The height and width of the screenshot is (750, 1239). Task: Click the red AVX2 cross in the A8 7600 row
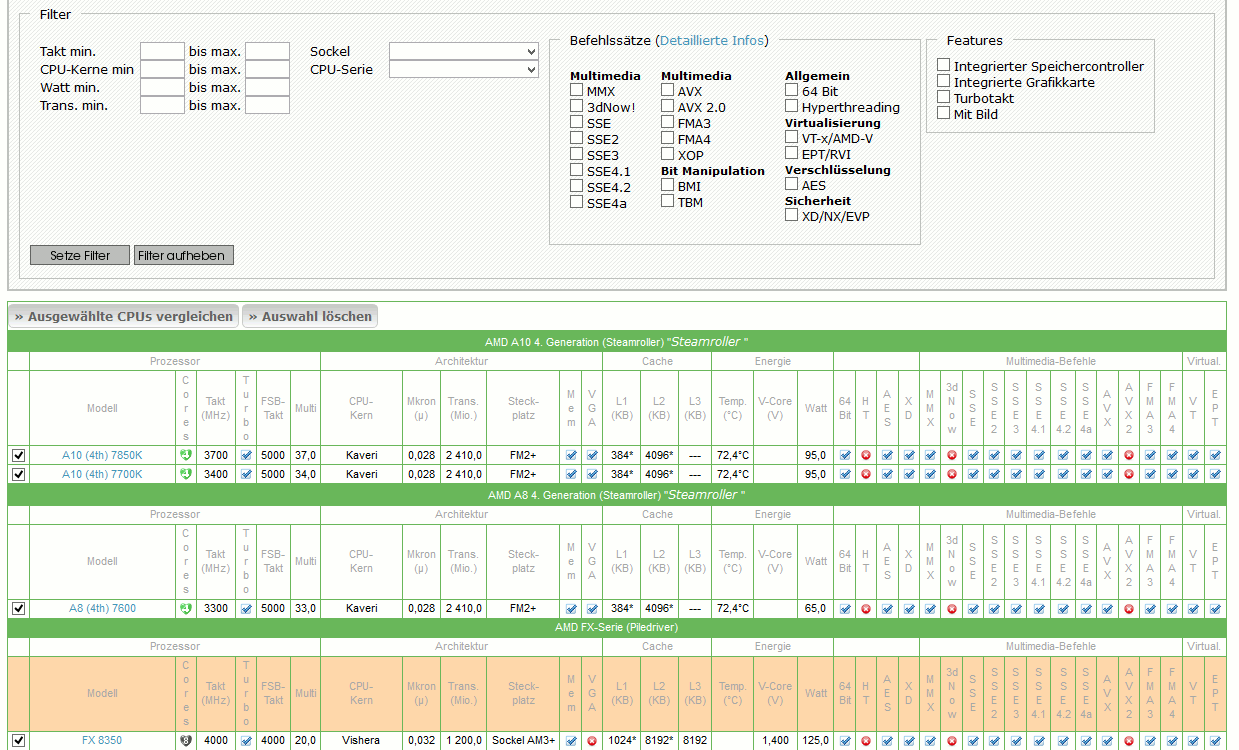pos(1129,608)
